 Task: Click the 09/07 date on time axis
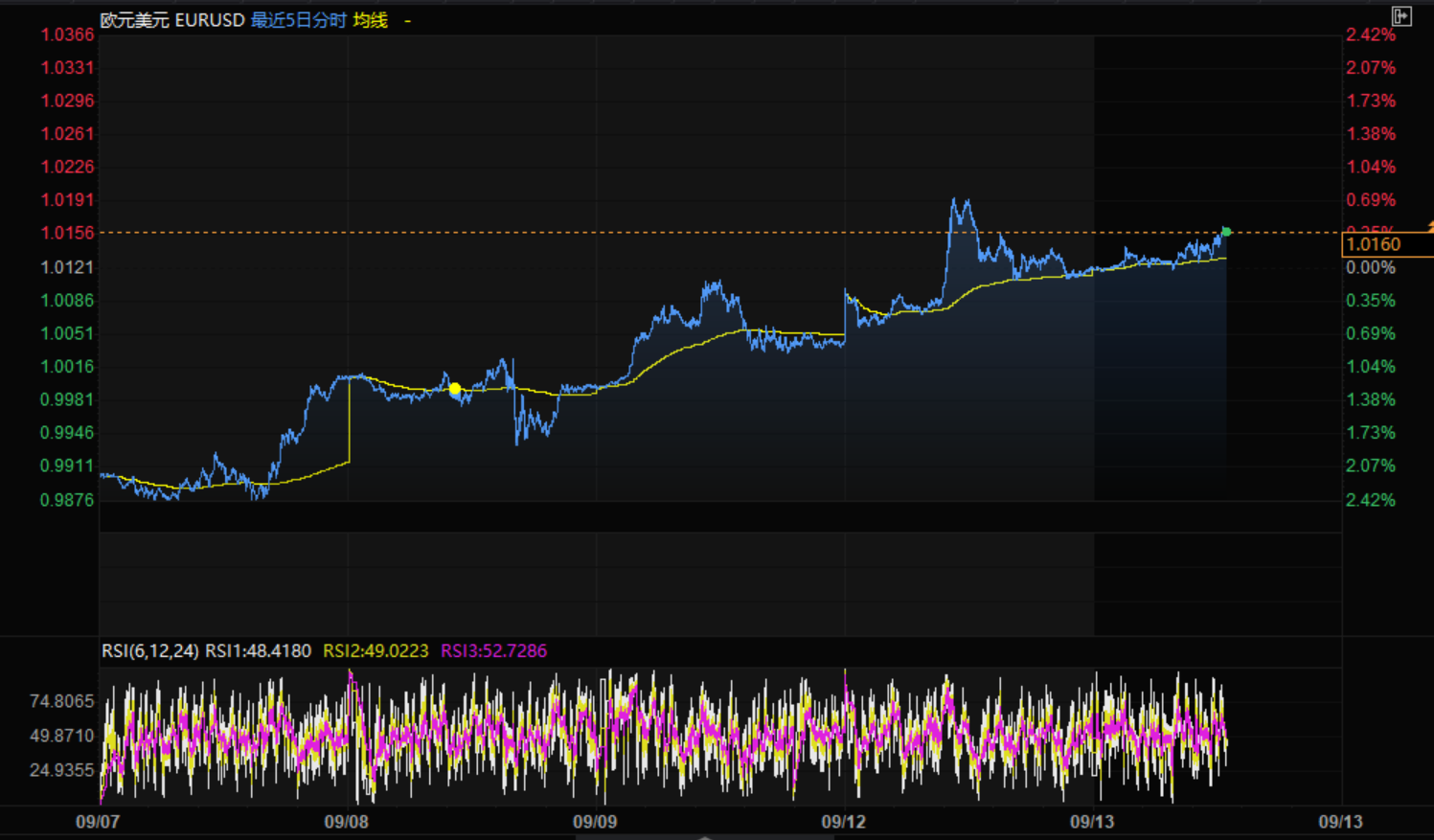pos(98,822)
